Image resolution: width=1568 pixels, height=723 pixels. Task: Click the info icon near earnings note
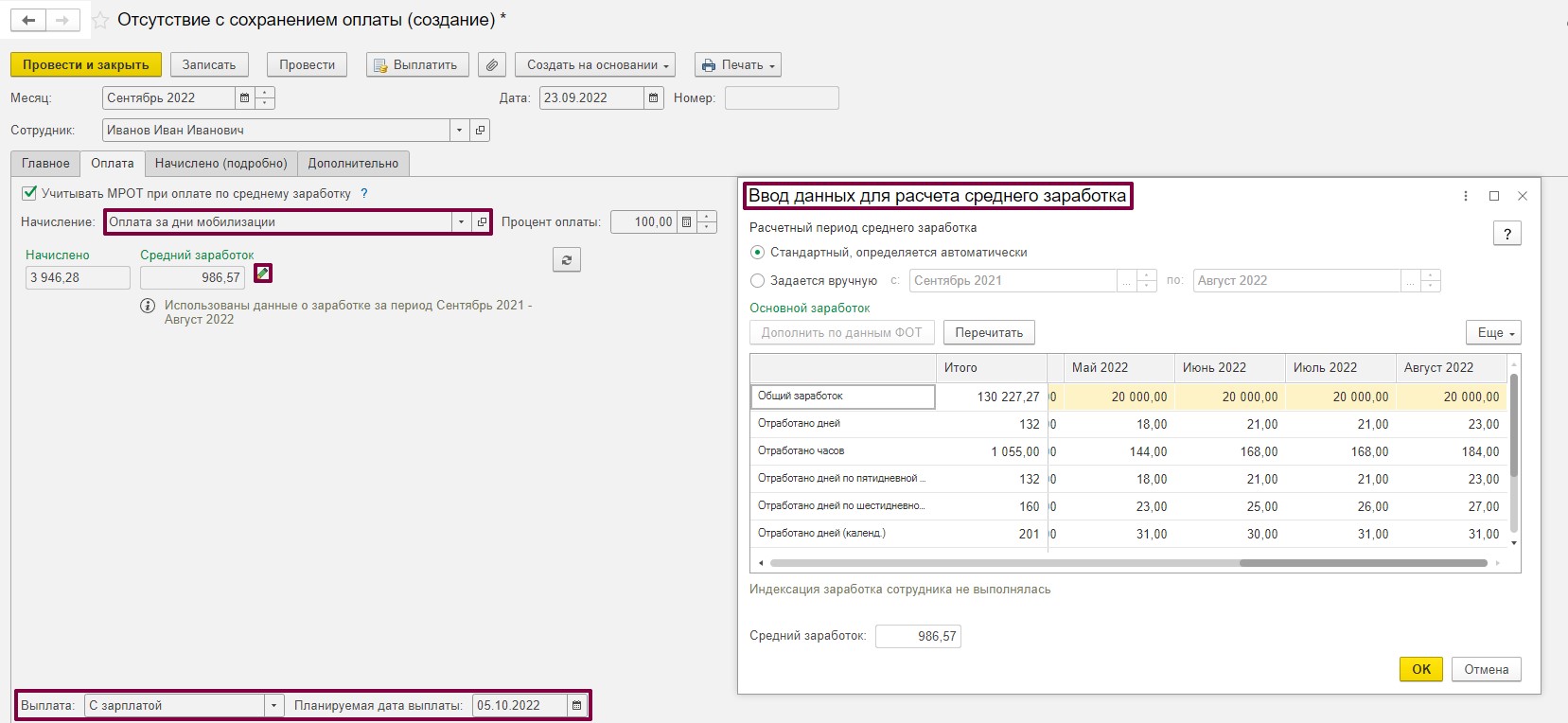click(x=148, y=306)
